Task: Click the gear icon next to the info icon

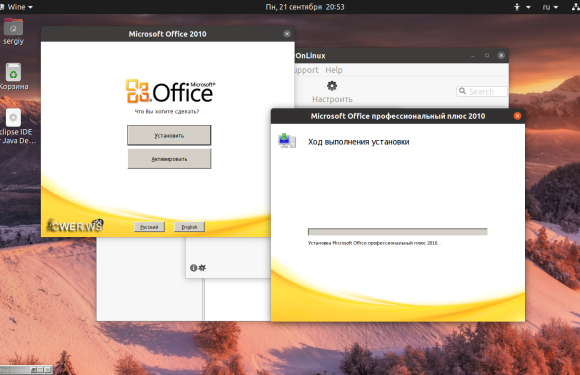Action: (202, 268)
